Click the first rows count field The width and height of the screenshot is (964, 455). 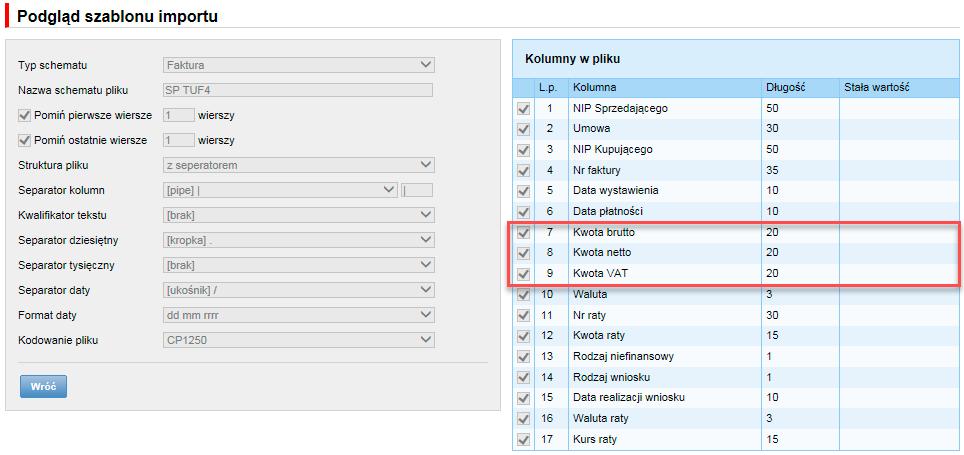click(x=178, y=115)
